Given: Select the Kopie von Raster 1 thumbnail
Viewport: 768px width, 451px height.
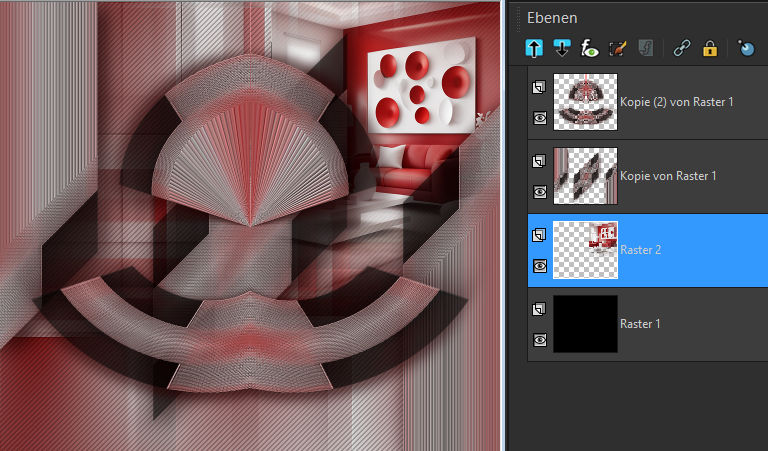Looking at the screenshot, I should [585, 176].
